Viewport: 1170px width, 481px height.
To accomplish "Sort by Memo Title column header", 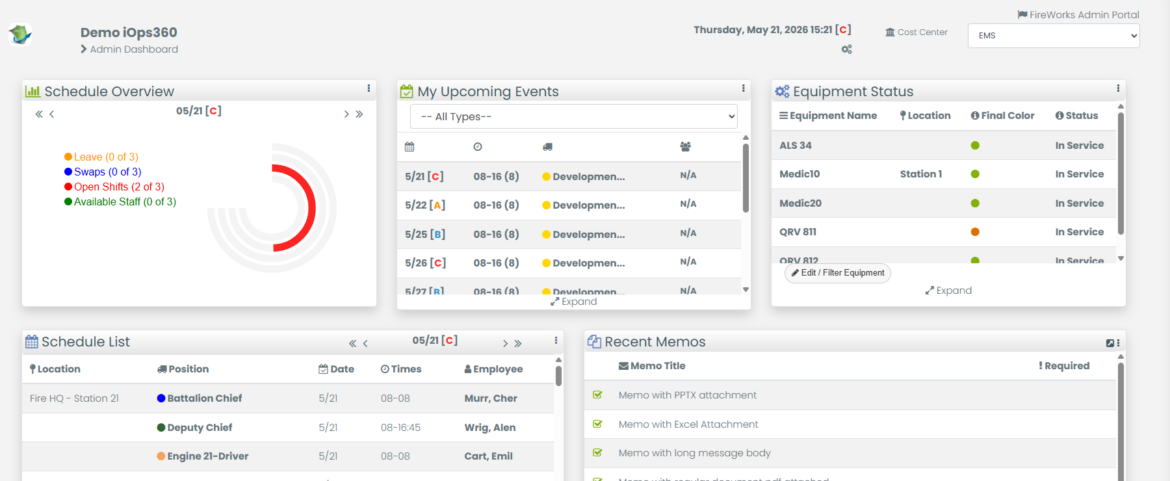I will pyautogui.click(x=651, y=365).
